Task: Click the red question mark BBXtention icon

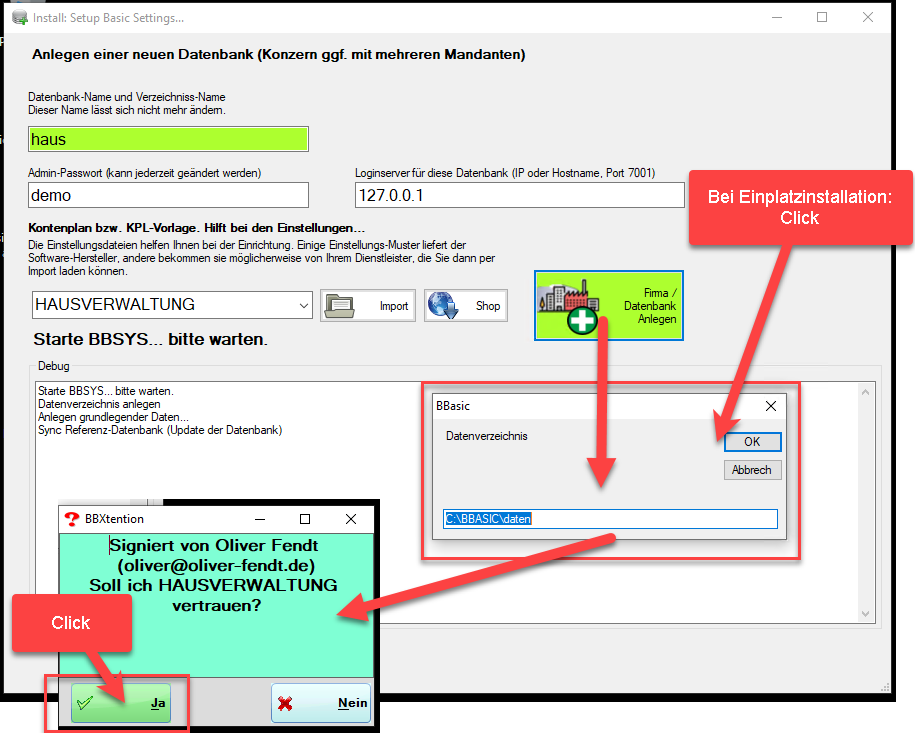Action: click(x=72, y=519)
